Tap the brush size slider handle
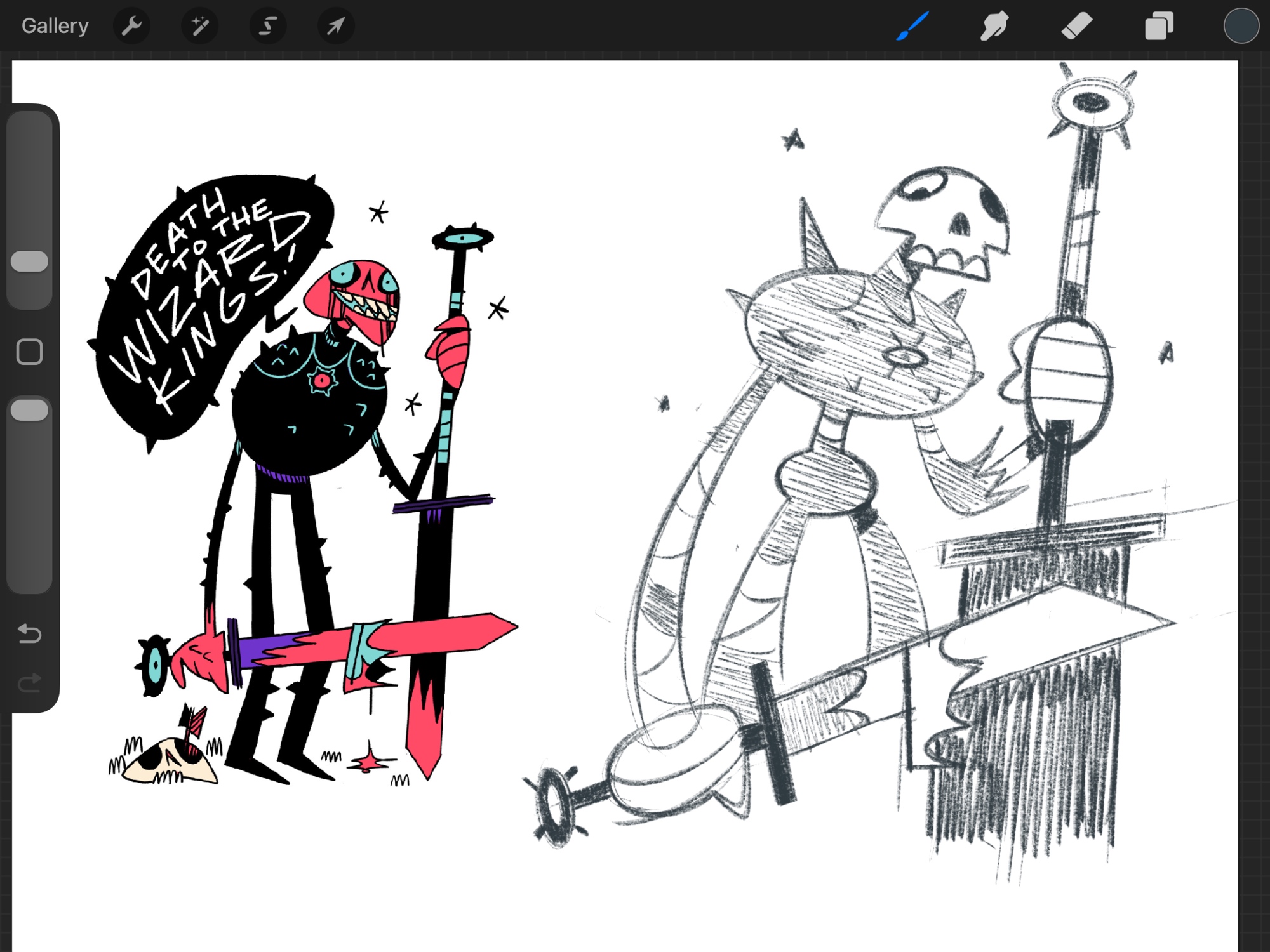Viewport: 1270px width, 952px height. click(x=30, y=261)
